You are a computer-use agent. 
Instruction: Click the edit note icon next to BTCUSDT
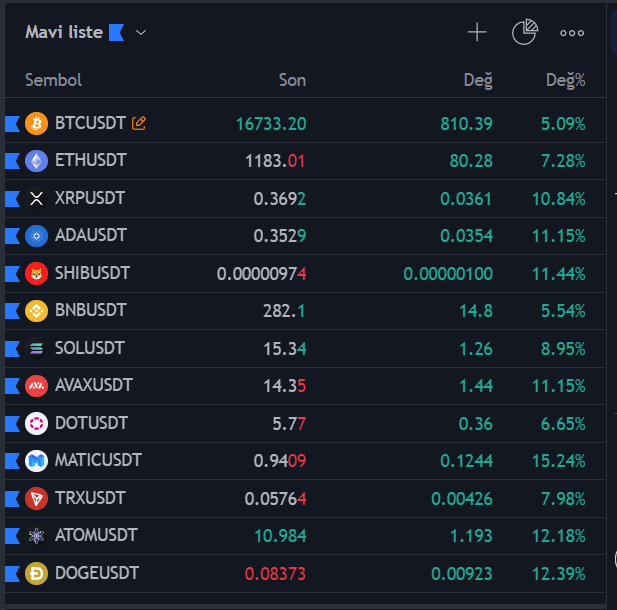pyautogui.click(x=139, y=123)
